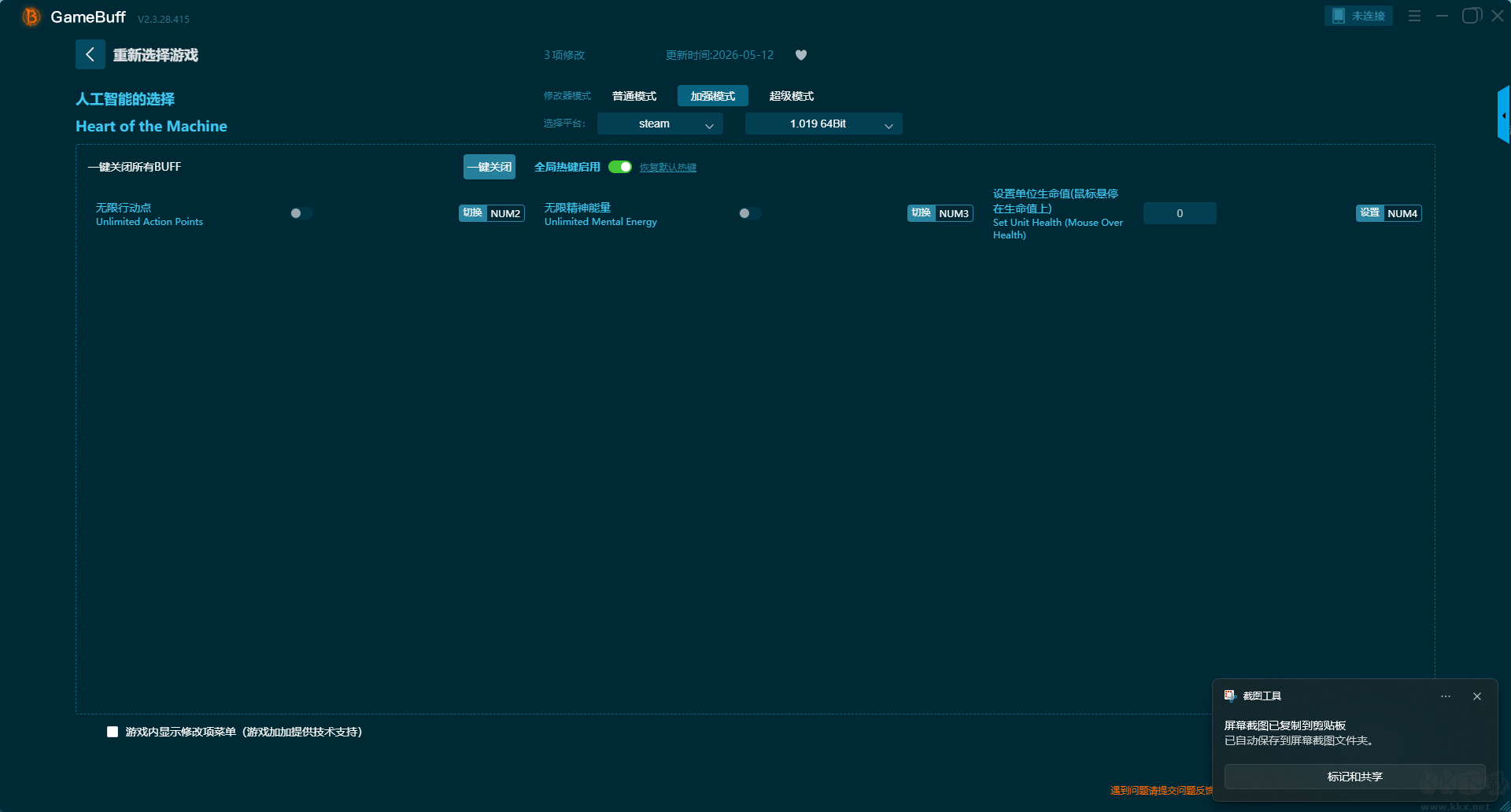Click the 无限精神能量 label
Screen dimensions: 1511x812
pyautogui.click(x=578, y=208)
